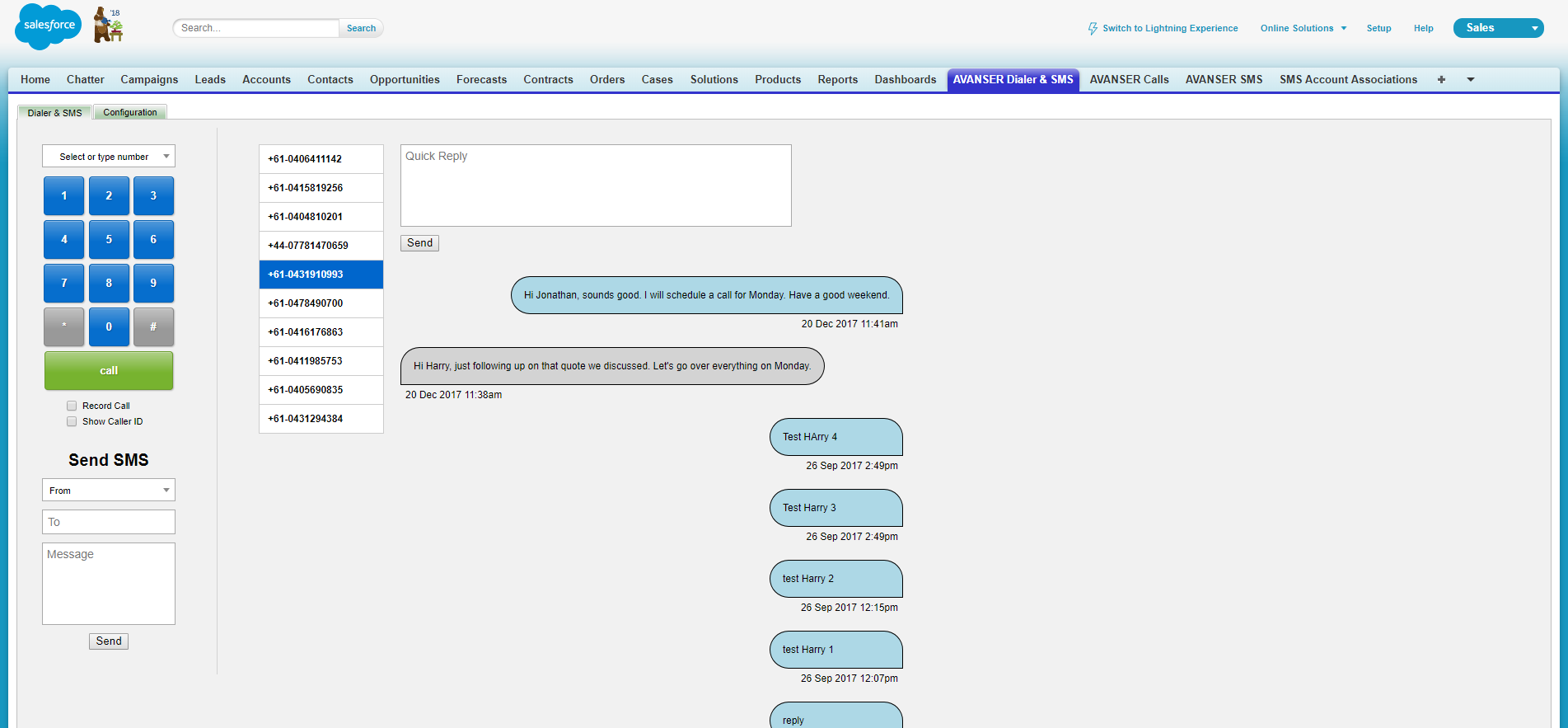Viewport: 1568px width, 728px height.
Task: Focus the top search field
Action: click(256, 28)
